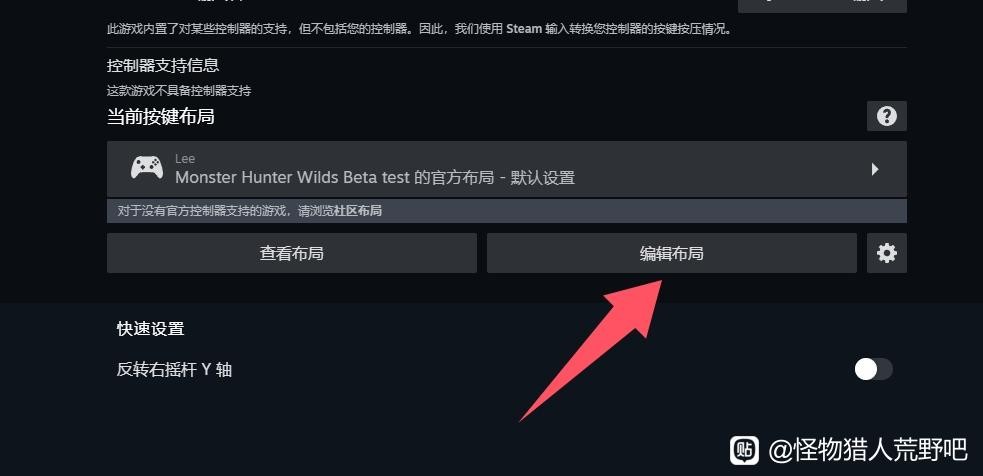
Task: Click the Tieba logo in watermark
Action: pyautogui.click(x=744, y=450)
